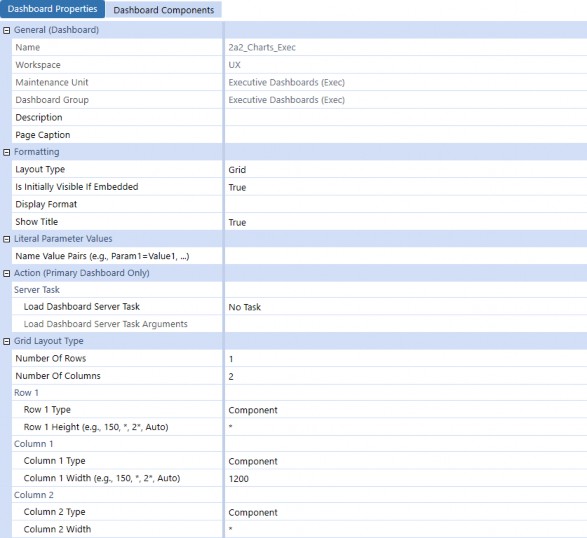Edit the Display Format value field

(x=406, y=204)
